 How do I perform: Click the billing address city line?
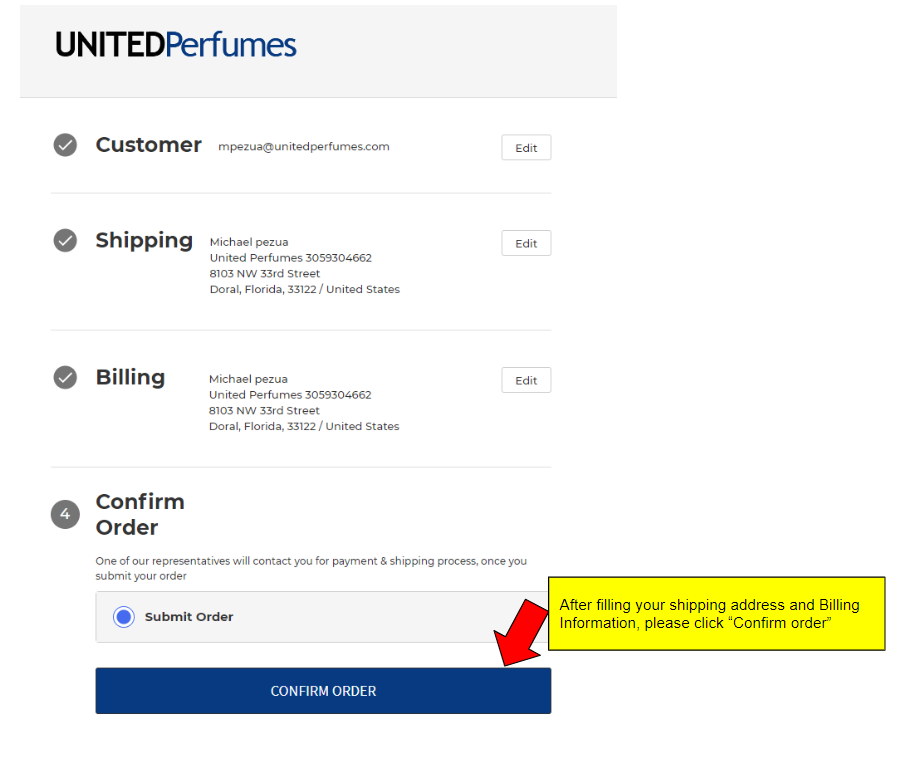[304, 426]
